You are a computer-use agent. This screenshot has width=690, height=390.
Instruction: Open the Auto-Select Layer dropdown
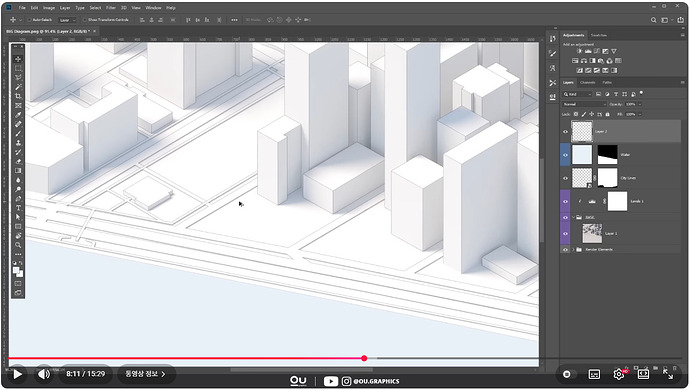[66, 20]
